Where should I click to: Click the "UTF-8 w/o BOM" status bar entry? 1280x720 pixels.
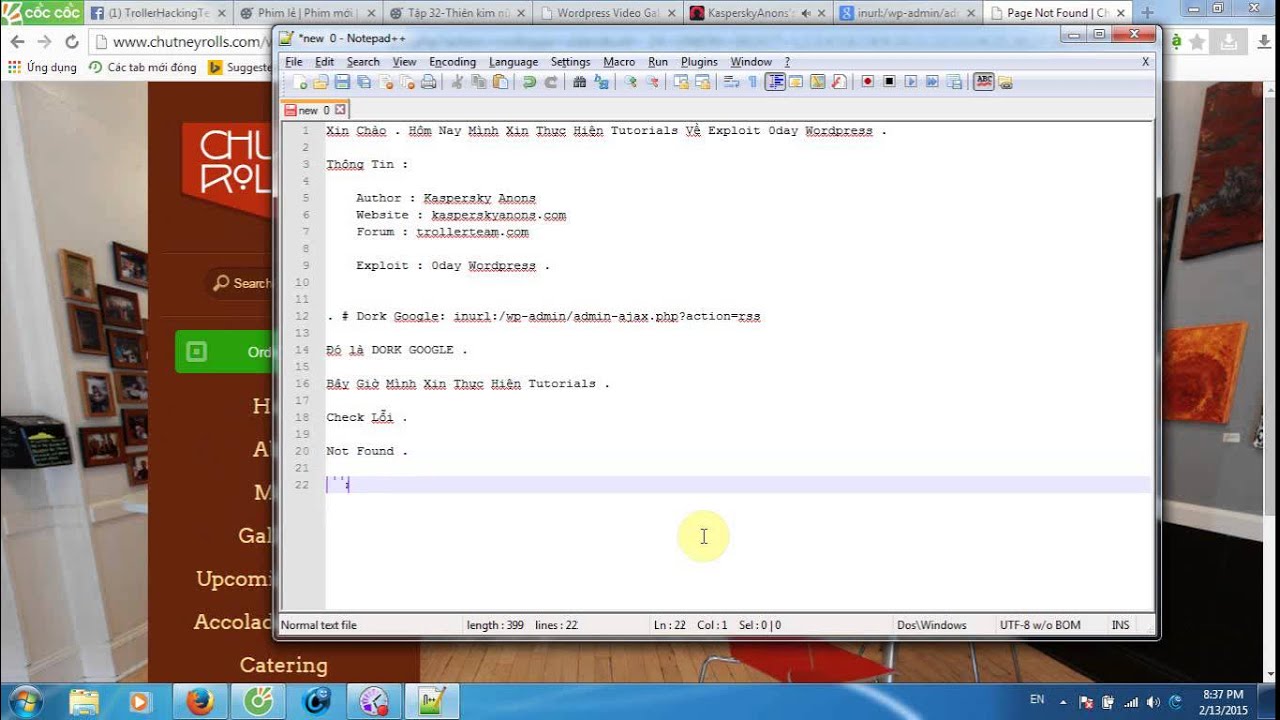[x=1040, y=625]
